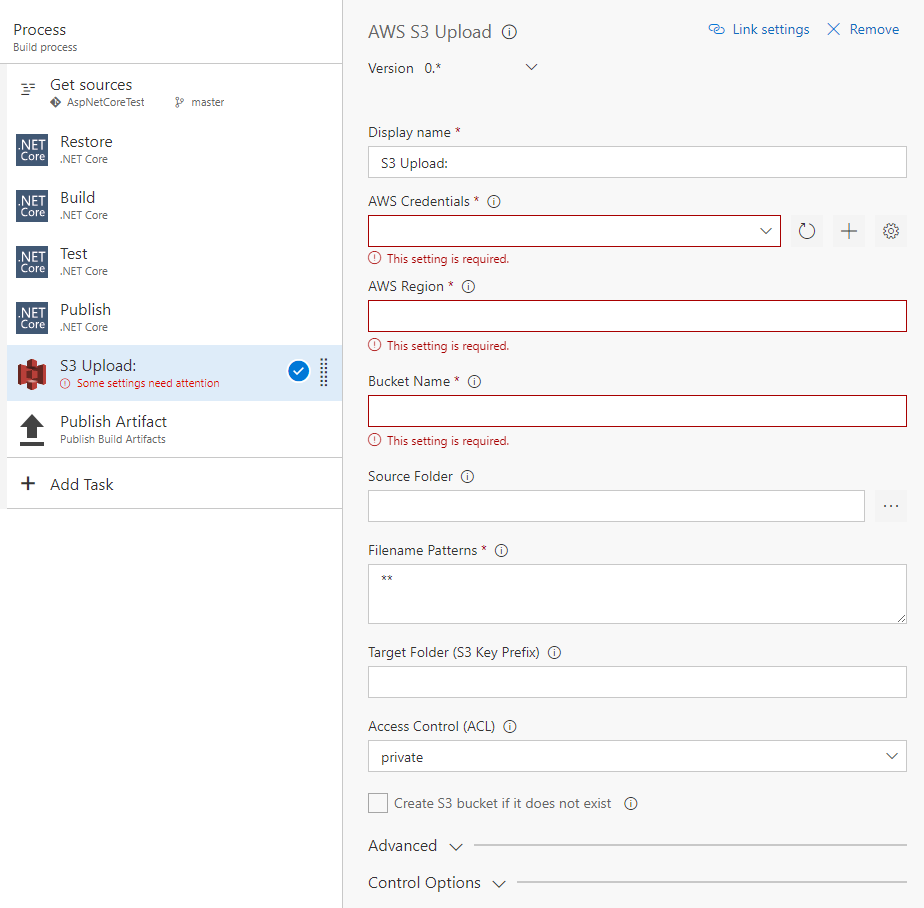Image resolution: width=924 pixels, height=908 pixels.
Task: Click the info icon next to Filename Patterns
Action: 501,550
